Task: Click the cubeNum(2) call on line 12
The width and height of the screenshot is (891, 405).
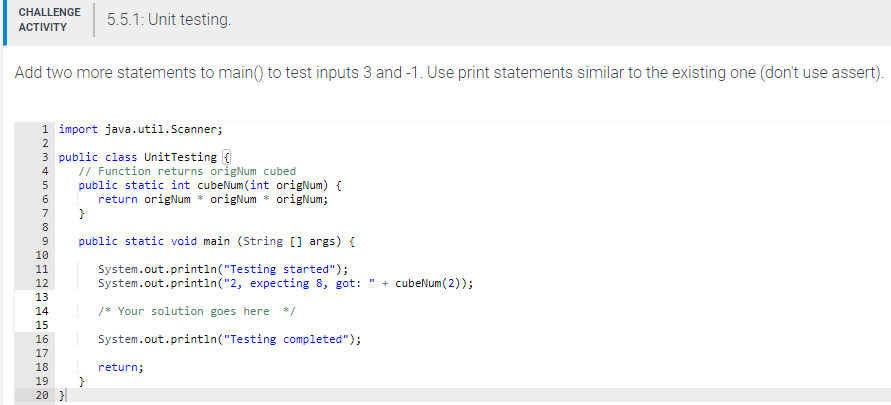Action: tap(431, 283)
